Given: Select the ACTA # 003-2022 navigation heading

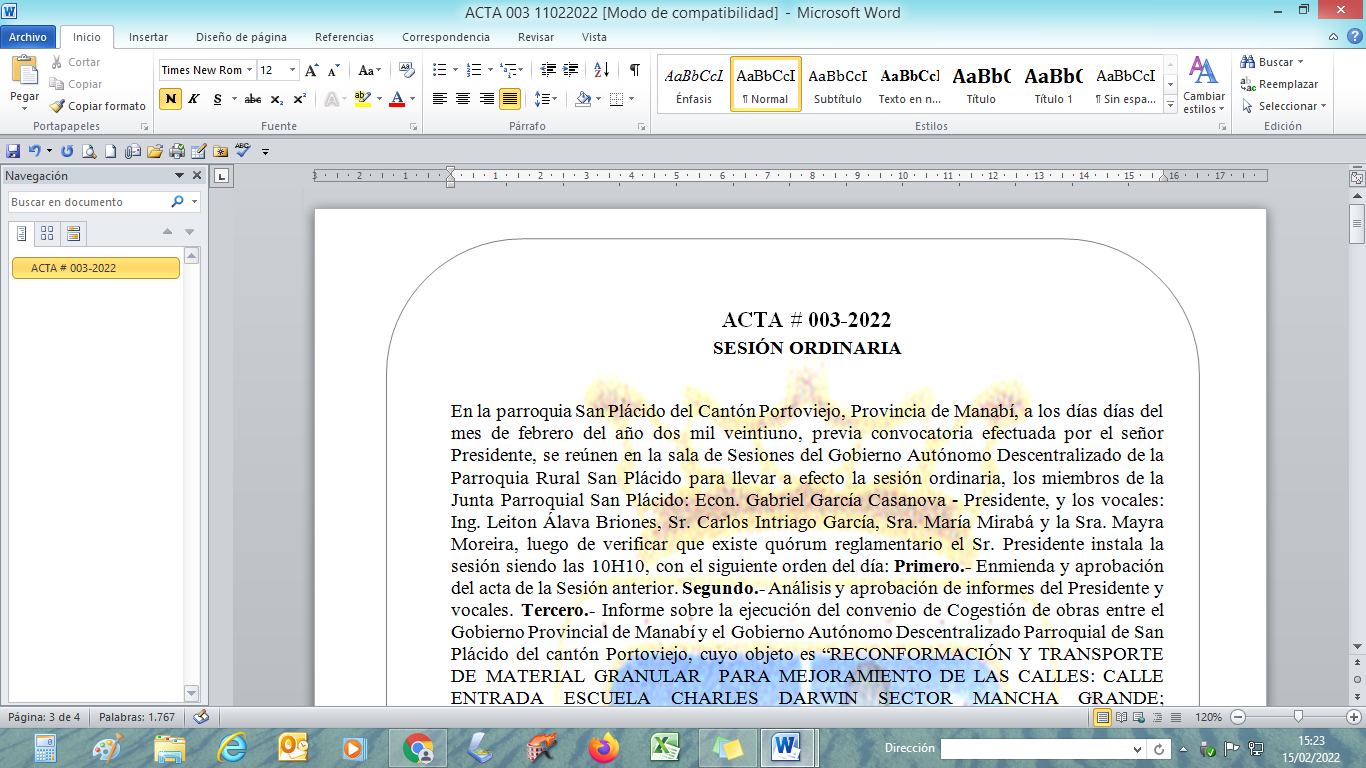Looking at the screenshot, I should pos(95,268).
